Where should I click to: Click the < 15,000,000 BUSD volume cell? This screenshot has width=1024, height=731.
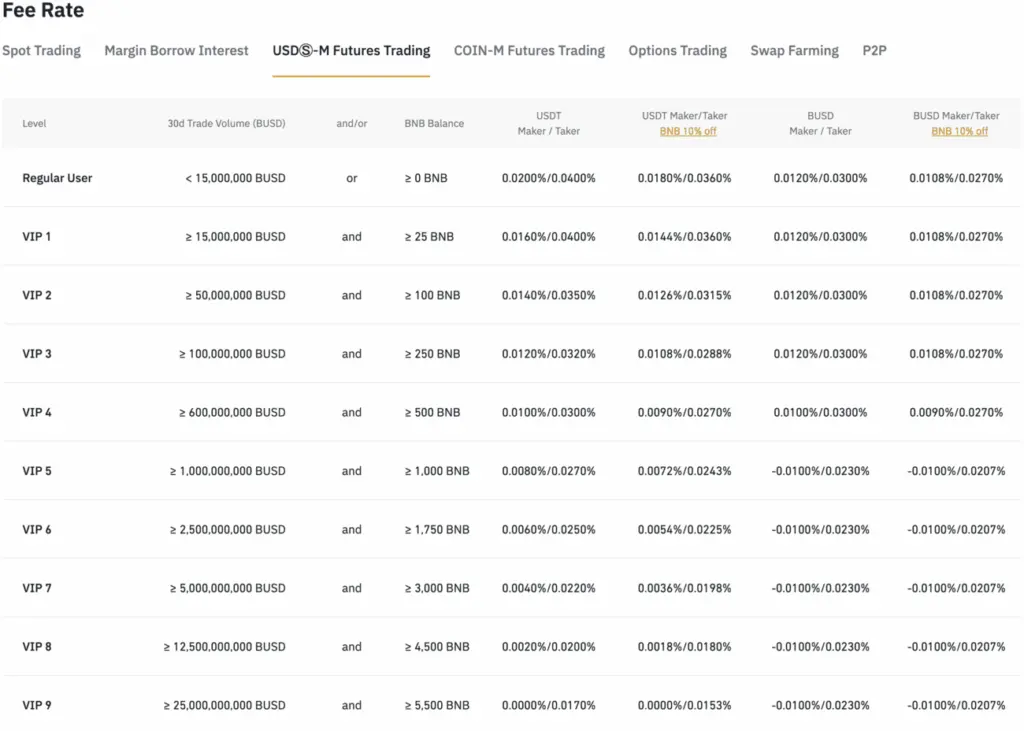click(x=235, y=178)
